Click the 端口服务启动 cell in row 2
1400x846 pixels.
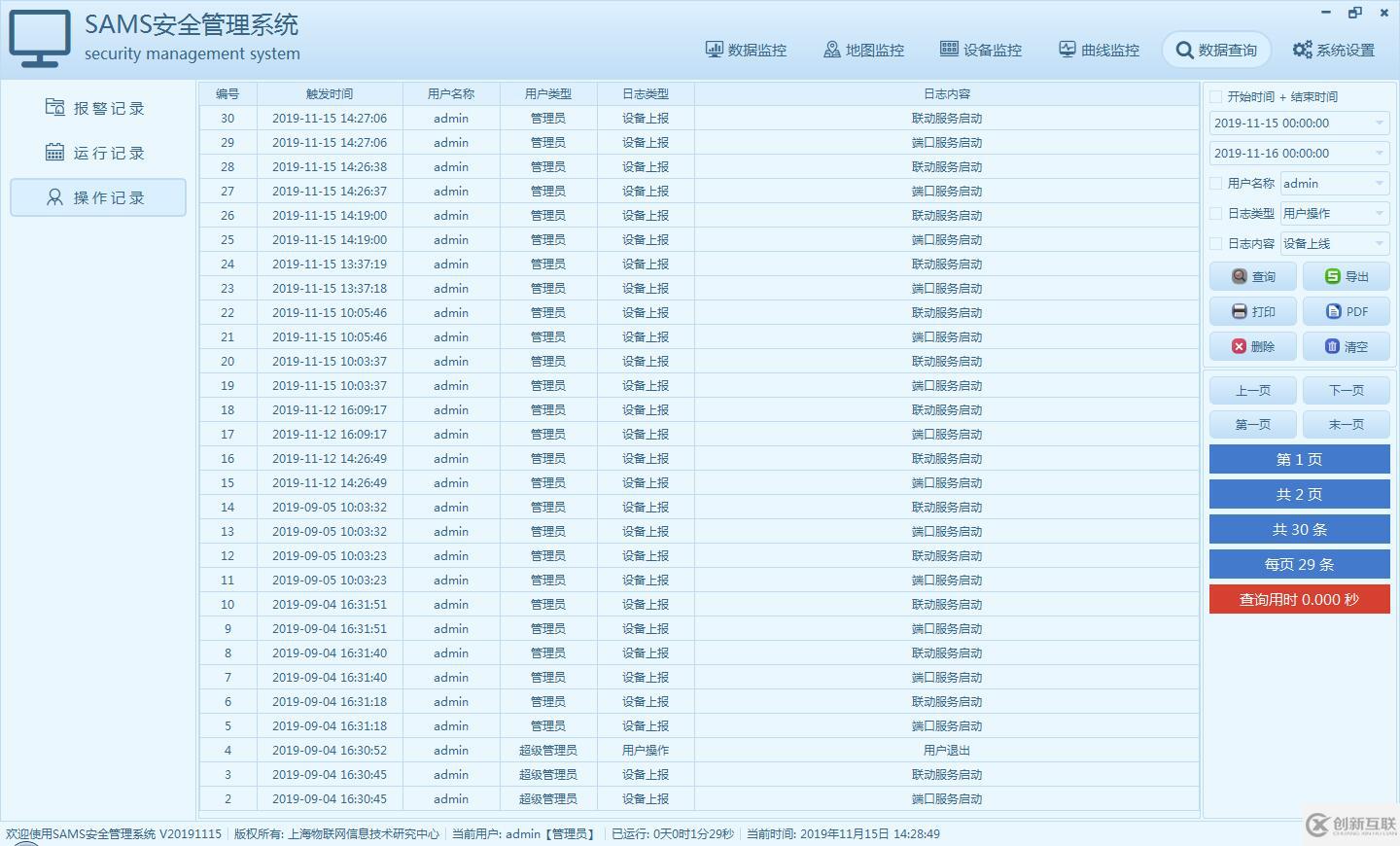coord(946,798)
